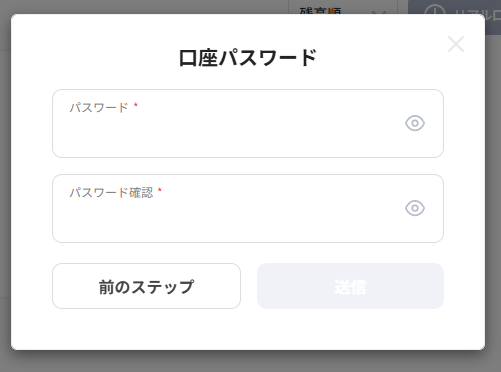
Task: Open the 残高順 sort dropdown behind dialog
Action: (343, 7)
